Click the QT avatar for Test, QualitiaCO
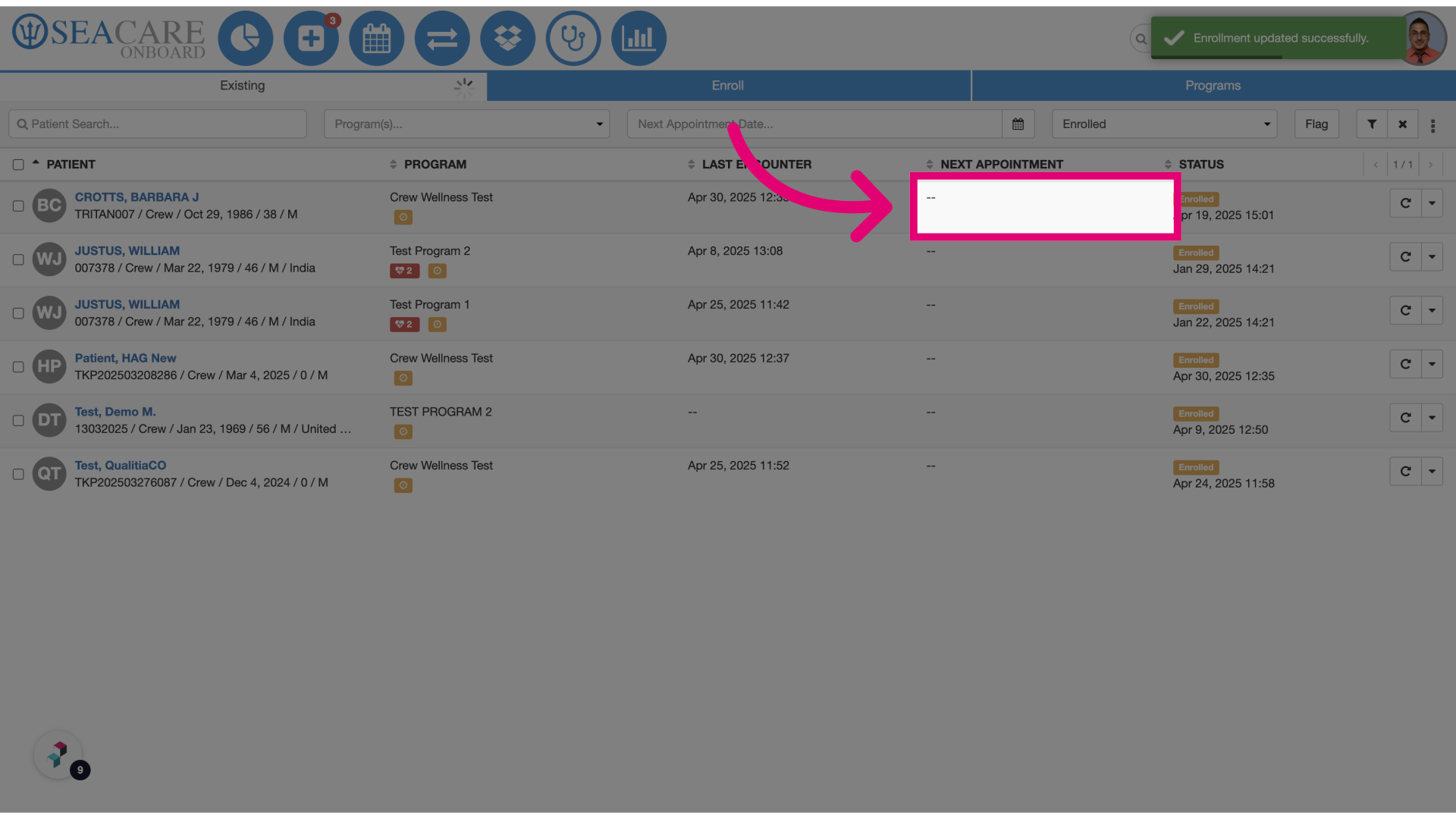This screenshot has width=1456, height=819. [x=49, y=474]
